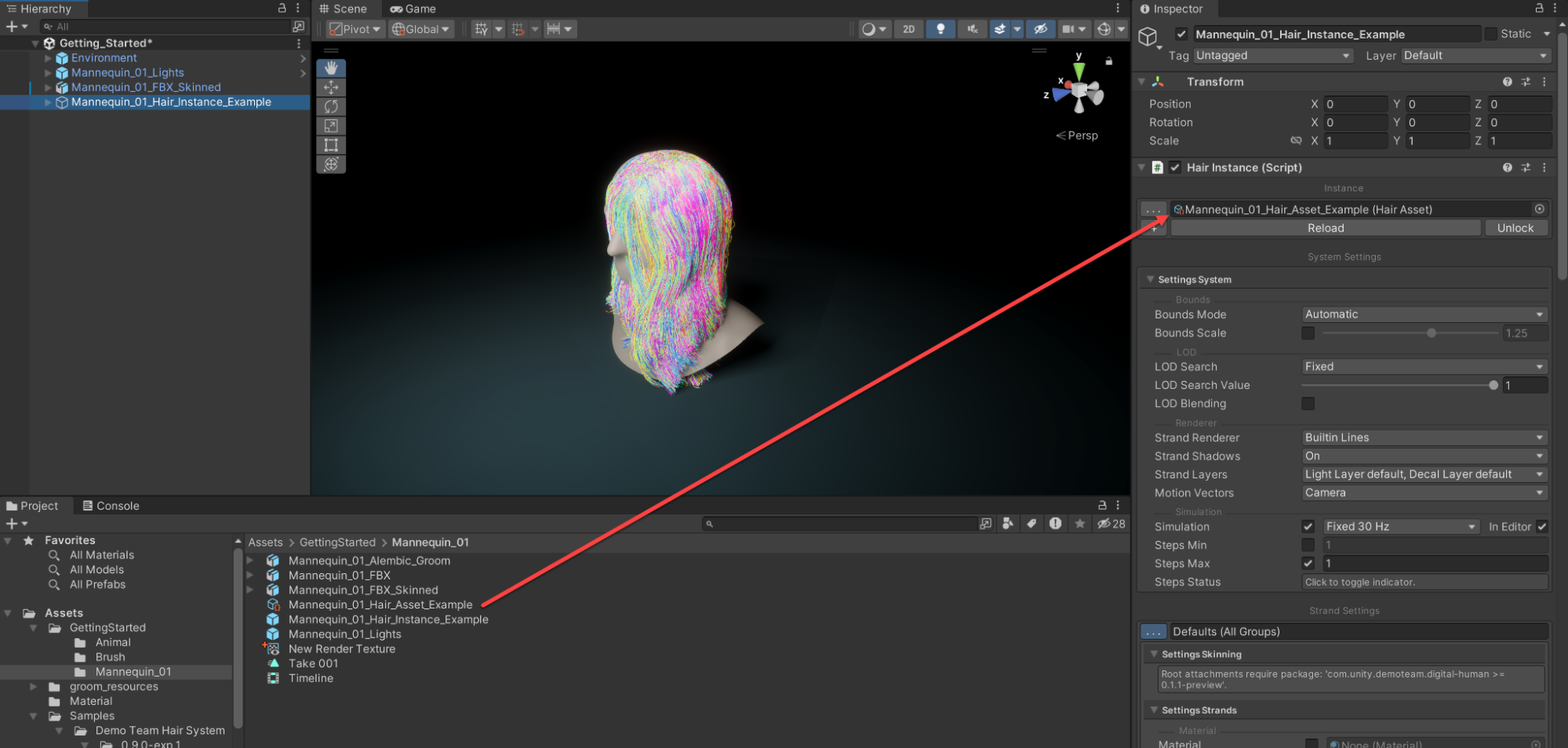The height and width of the screenshot is (748, 1568).
Task: Select the Move tool in Scene view
Action: pyautogui.click(x=331, y=88)
